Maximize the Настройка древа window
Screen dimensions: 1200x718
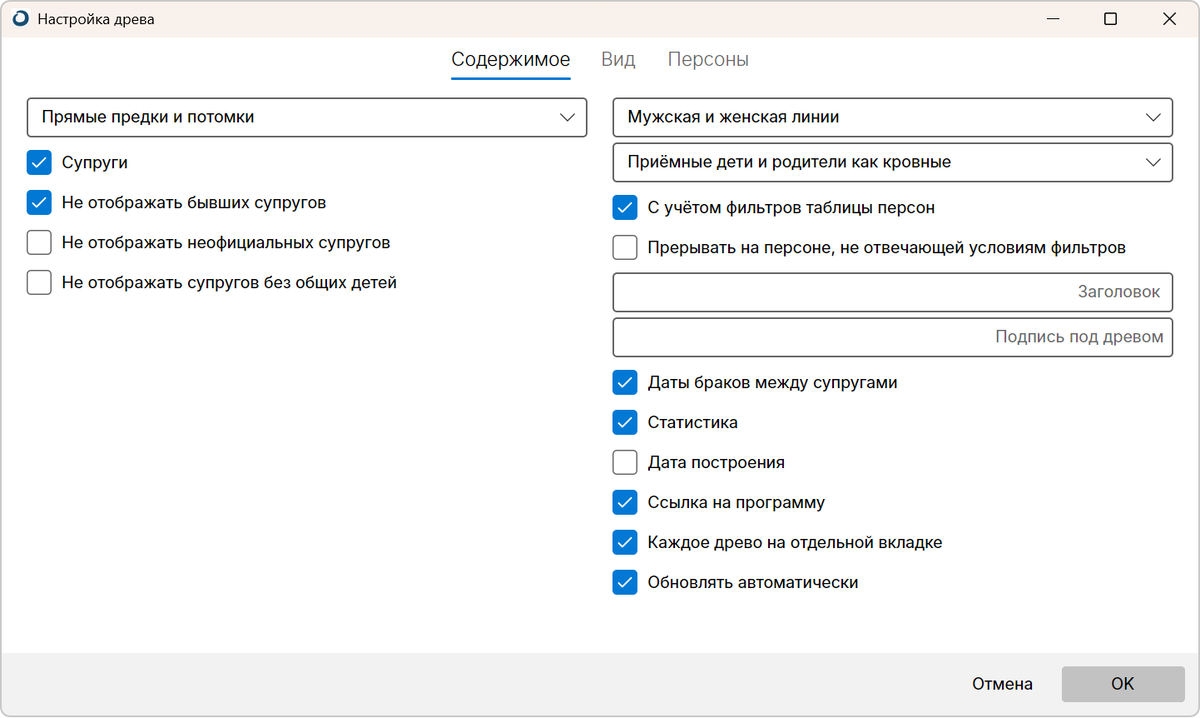[1110, 19]
